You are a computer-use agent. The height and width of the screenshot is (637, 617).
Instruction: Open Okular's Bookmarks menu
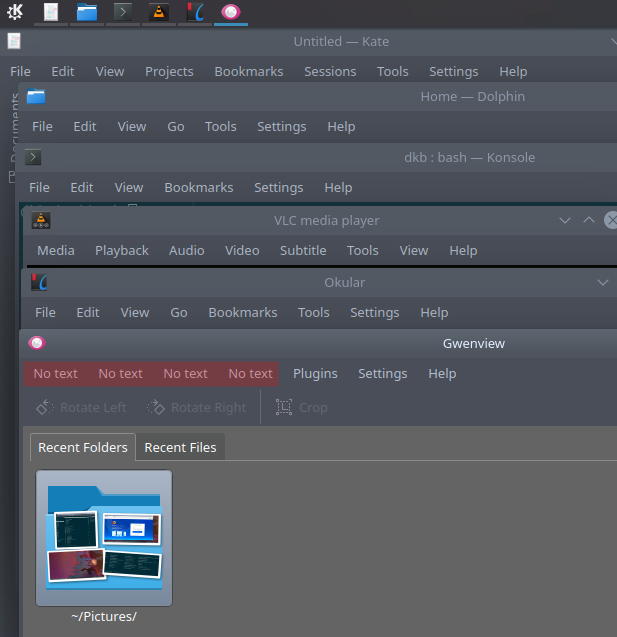click(243, 312)
